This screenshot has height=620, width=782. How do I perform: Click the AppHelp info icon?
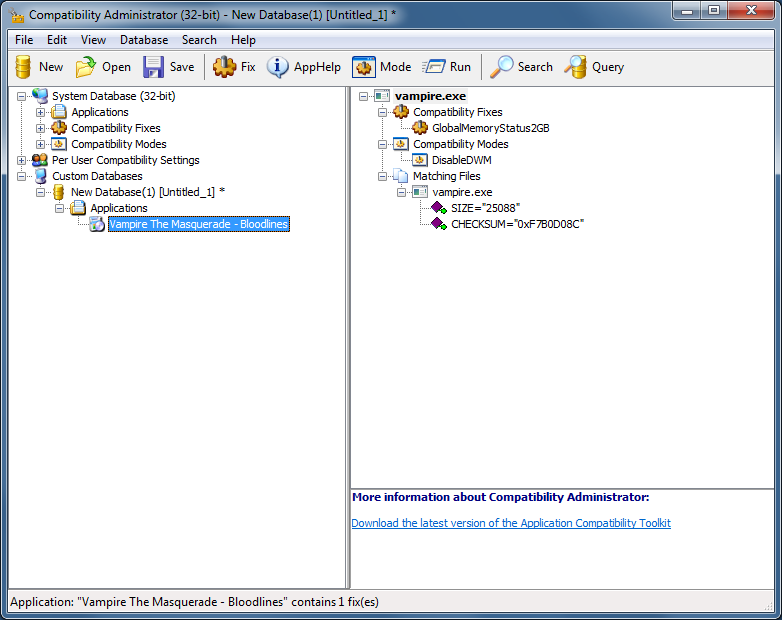point(277,67)
